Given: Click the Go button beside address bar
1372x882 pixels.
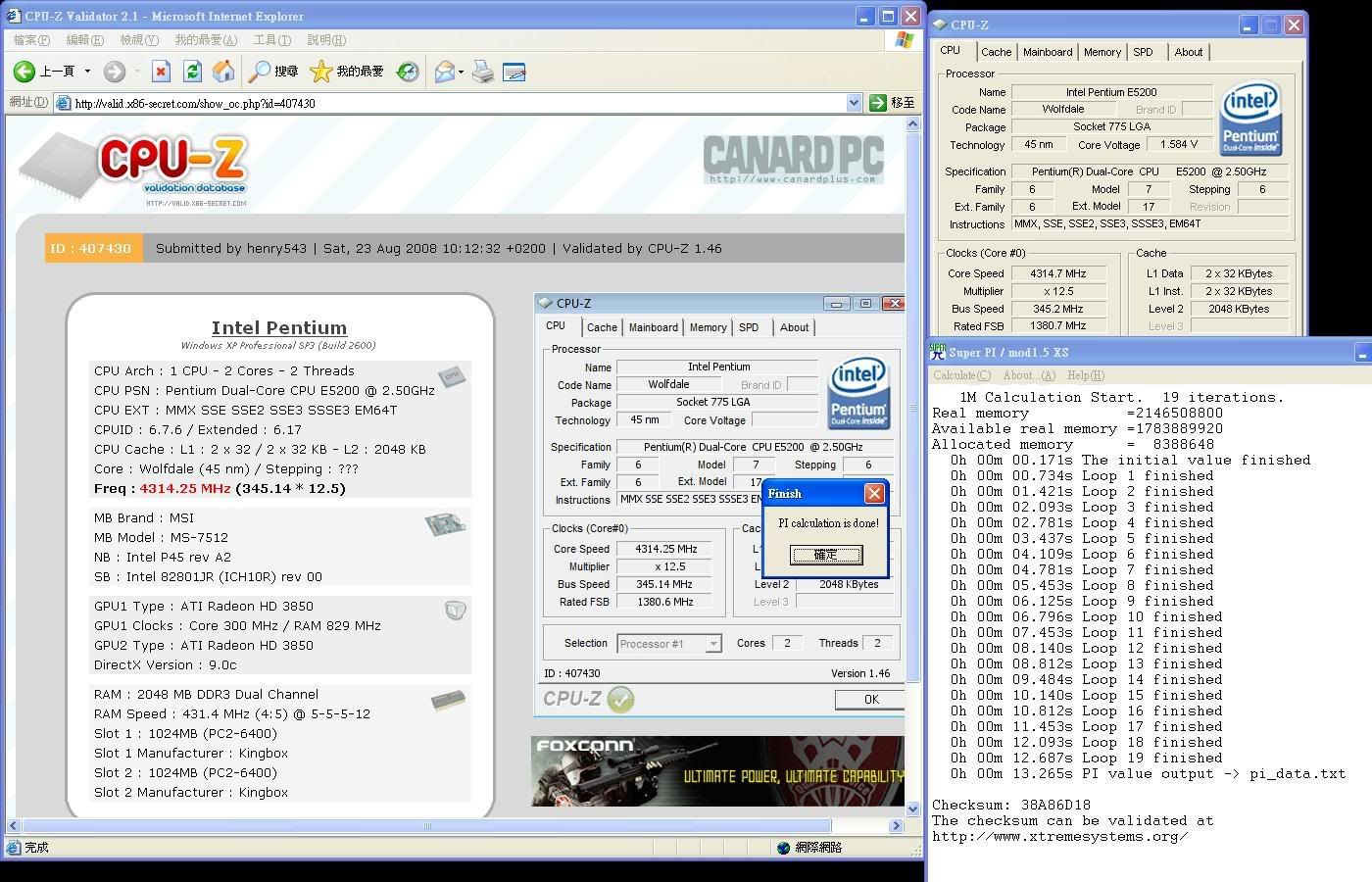Looking at the screenshot, I should pyautogui.click(x=892, y=102).
